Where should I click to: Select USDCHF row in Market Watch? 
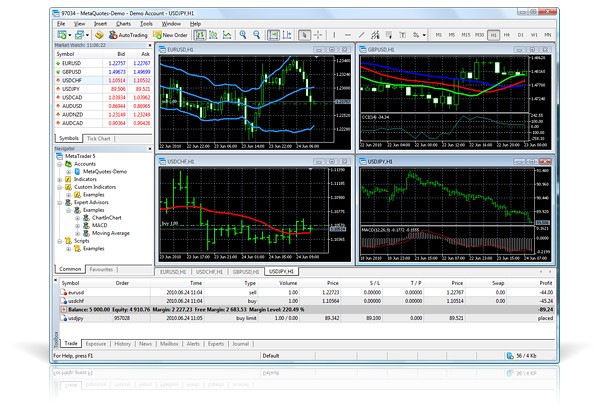point(103,80)
